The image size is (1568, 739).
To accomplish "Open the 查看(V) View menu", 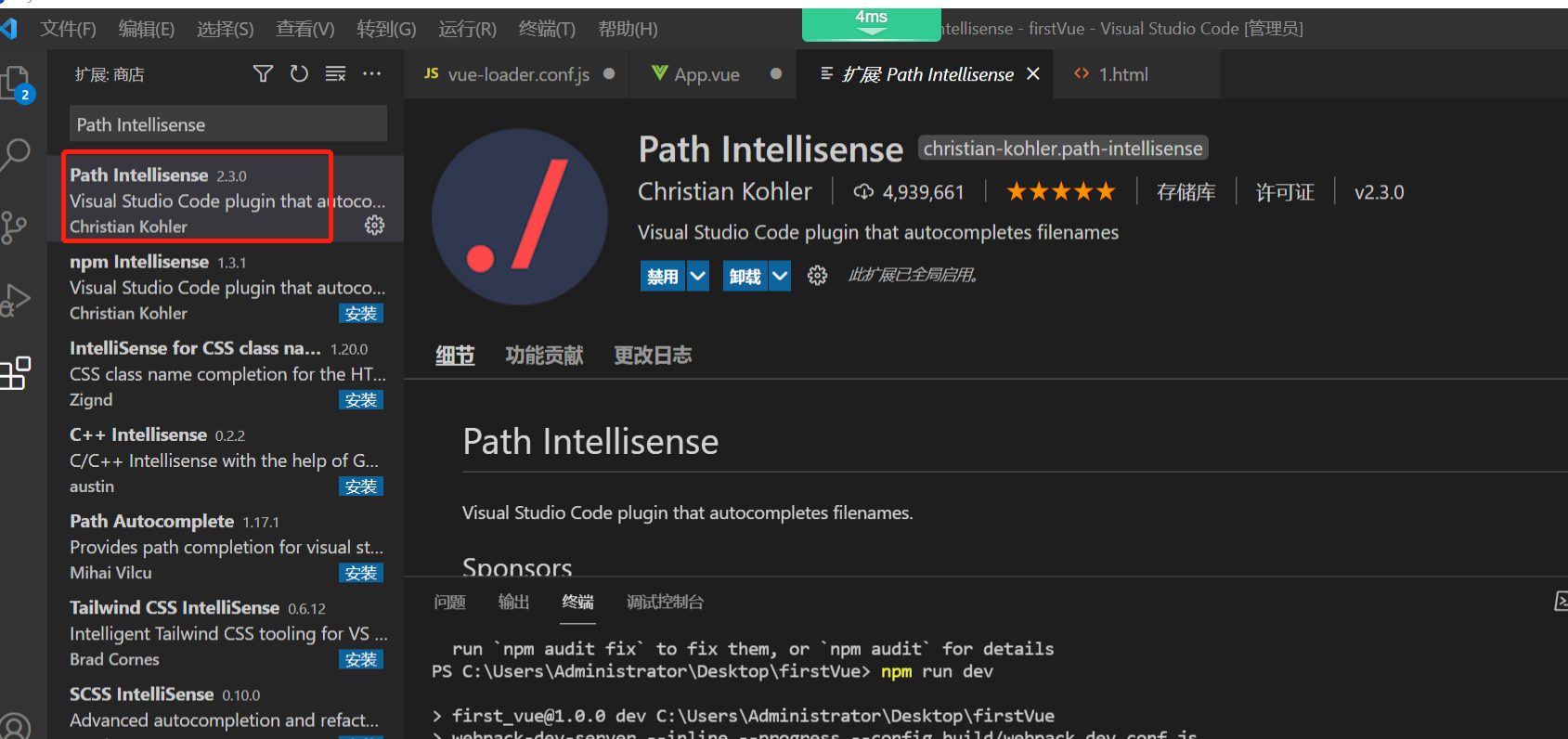I will [x=305, y=29].
